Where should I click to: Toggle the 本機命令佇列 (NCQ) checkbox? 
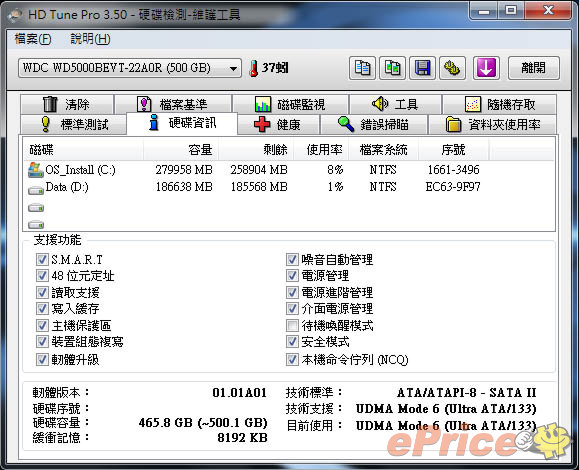pos(292,359)
